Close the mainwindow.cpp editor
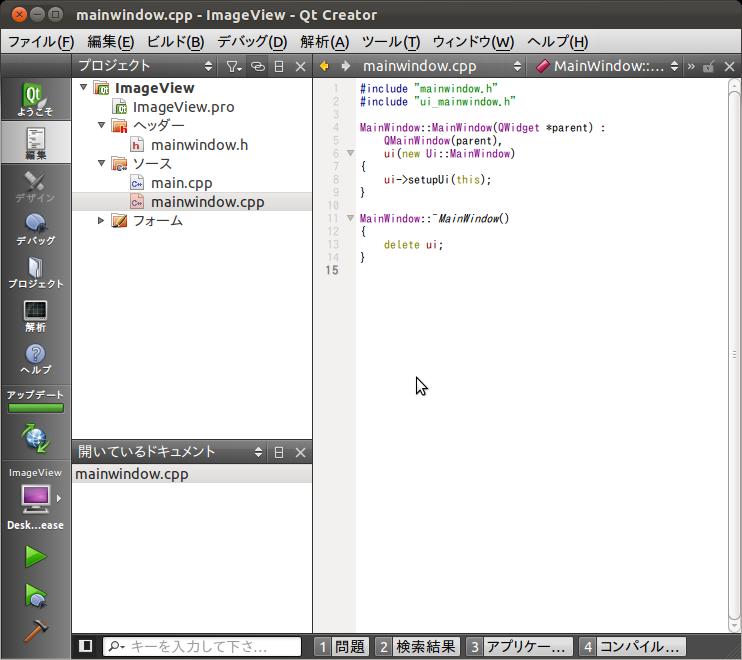This screenshot has height=660, width=742. point(730,66)
